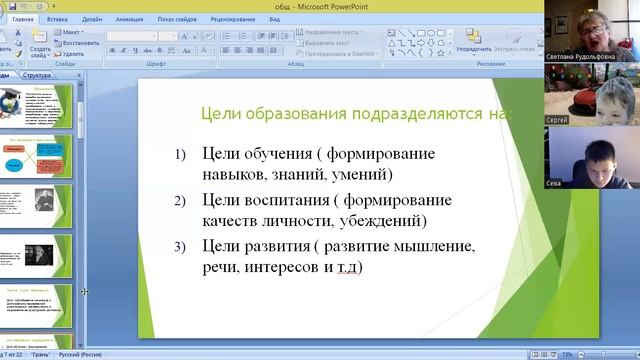Toggle underline Ч formatting
The width and height of the screenshot is (640, 360).
click(135, 50)
